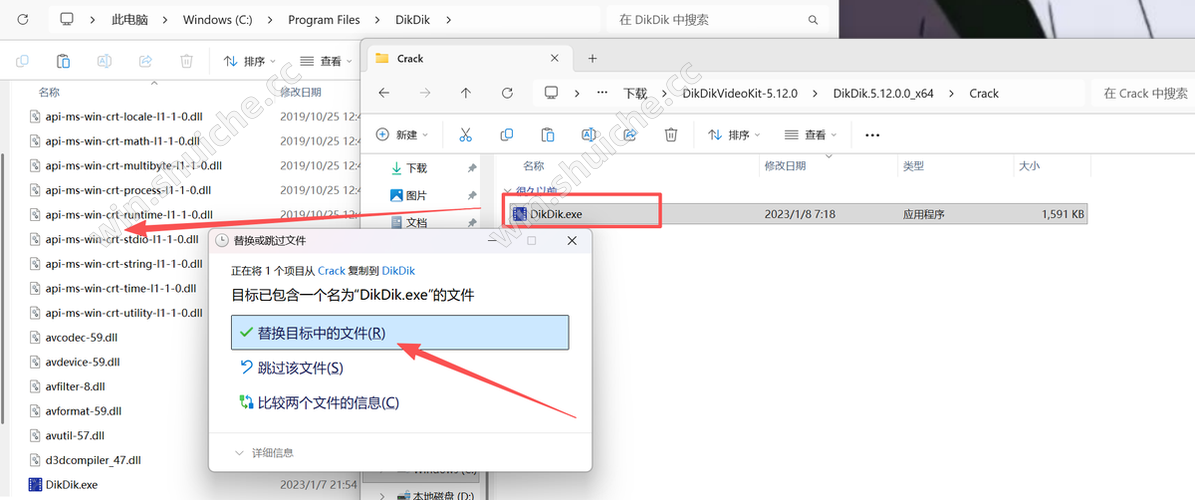Click Rename icon in DikDik window toolbar
The width and height of the screenshot is (1195, 500).
point(104,61)
